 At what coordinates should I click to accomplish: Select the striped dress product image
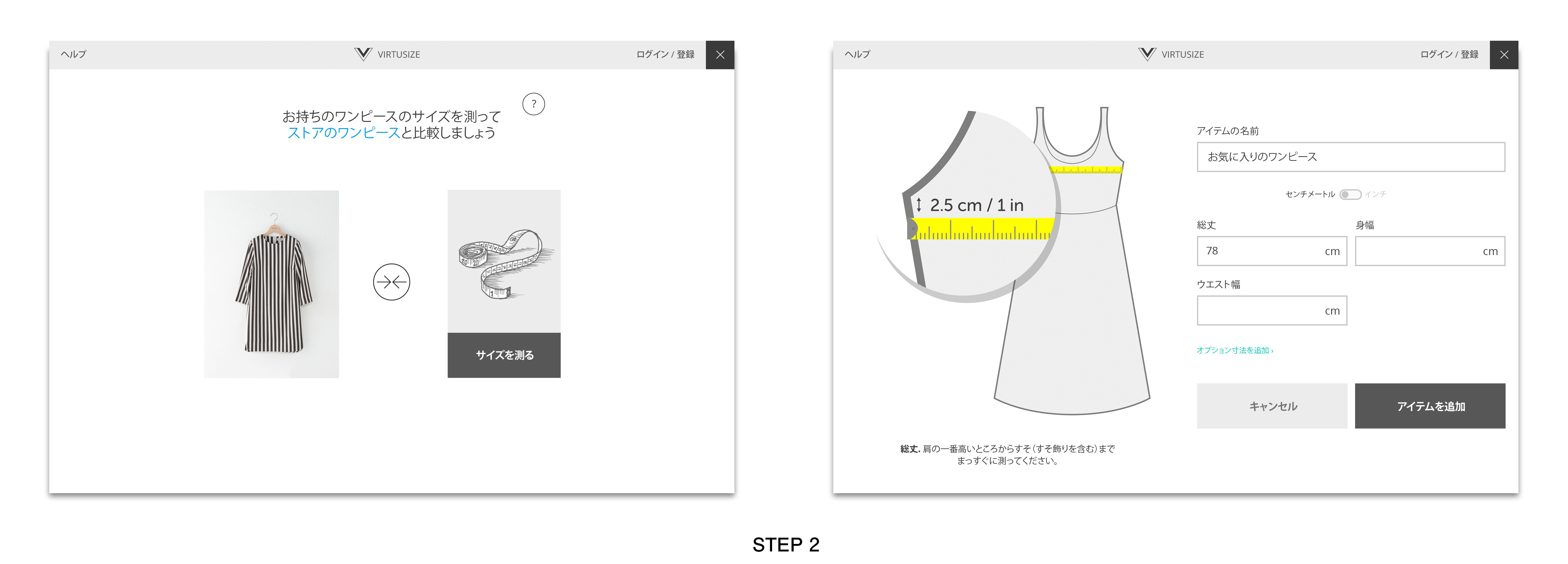pos(272,284)
